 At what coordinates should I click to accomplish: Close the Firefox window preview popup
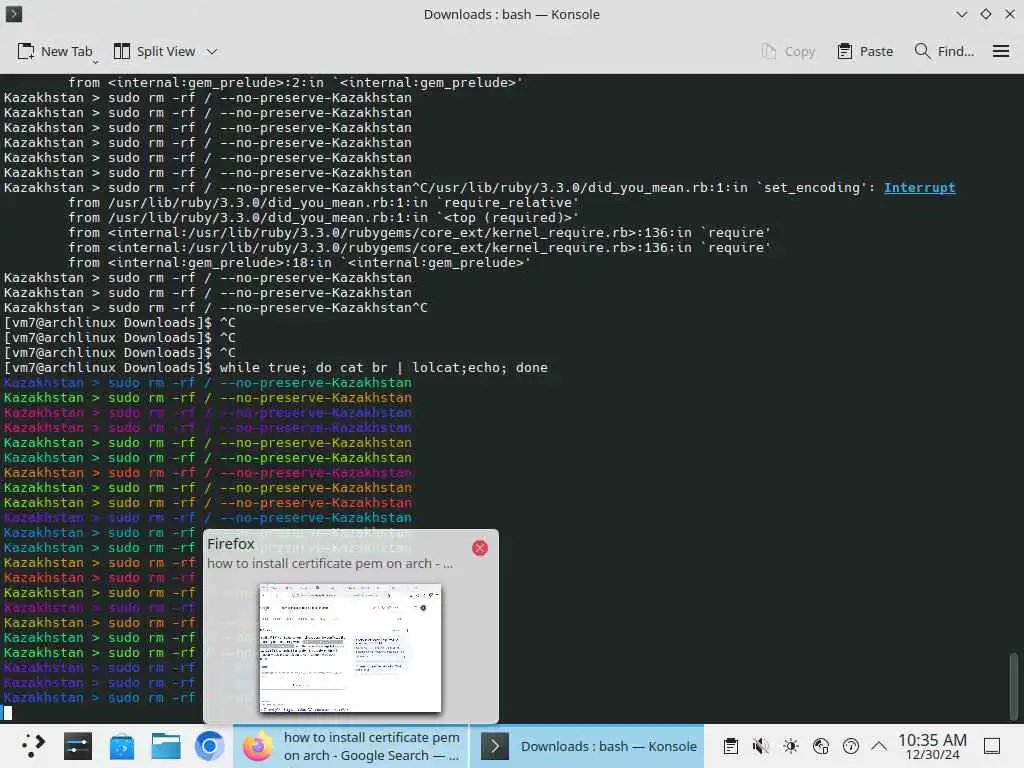(480, 548)
